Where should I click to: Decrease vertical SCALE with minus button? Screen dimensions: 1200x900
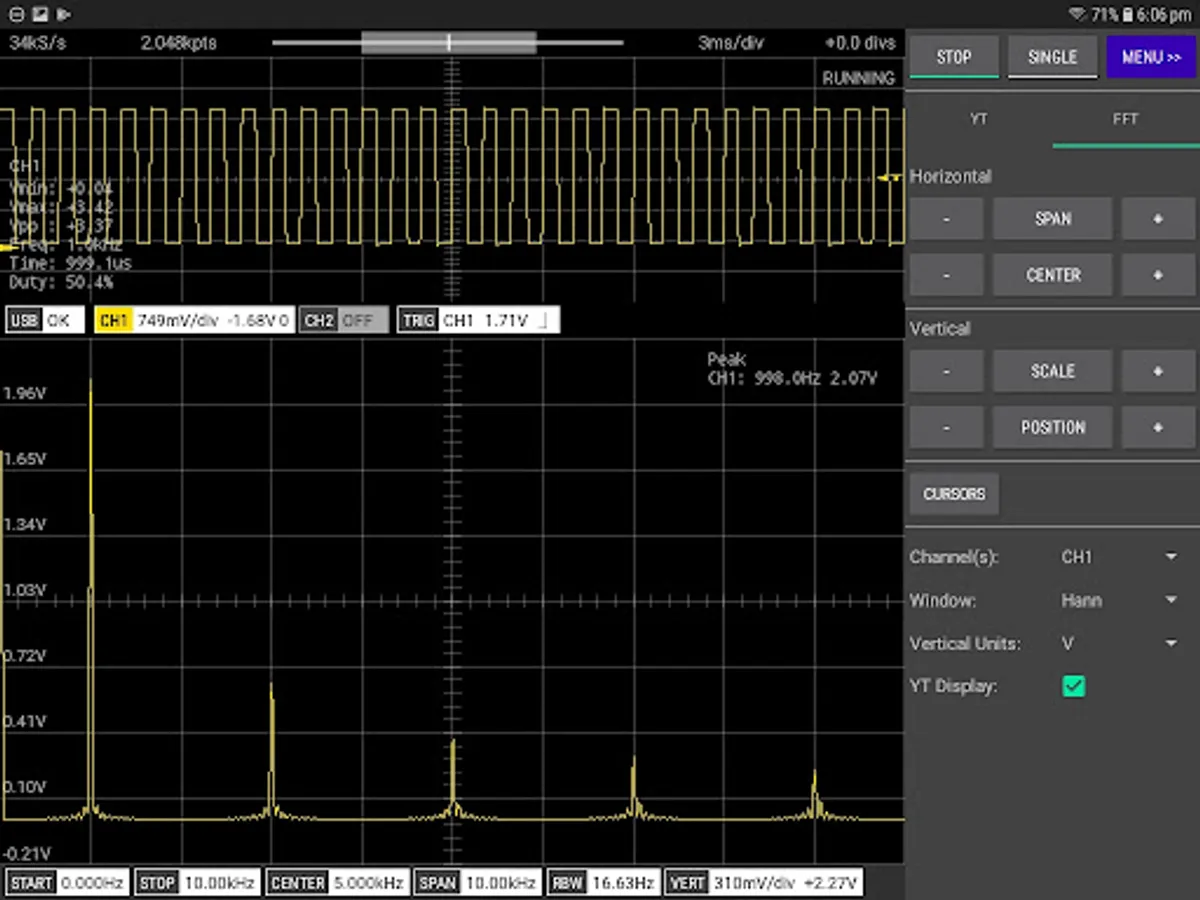[x=946, y=371]
